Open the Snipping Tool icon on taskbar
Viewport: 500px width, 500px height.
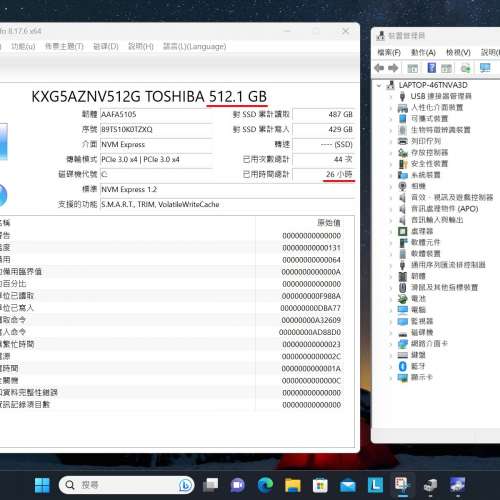pyautogui.click(x=402, y=485)
